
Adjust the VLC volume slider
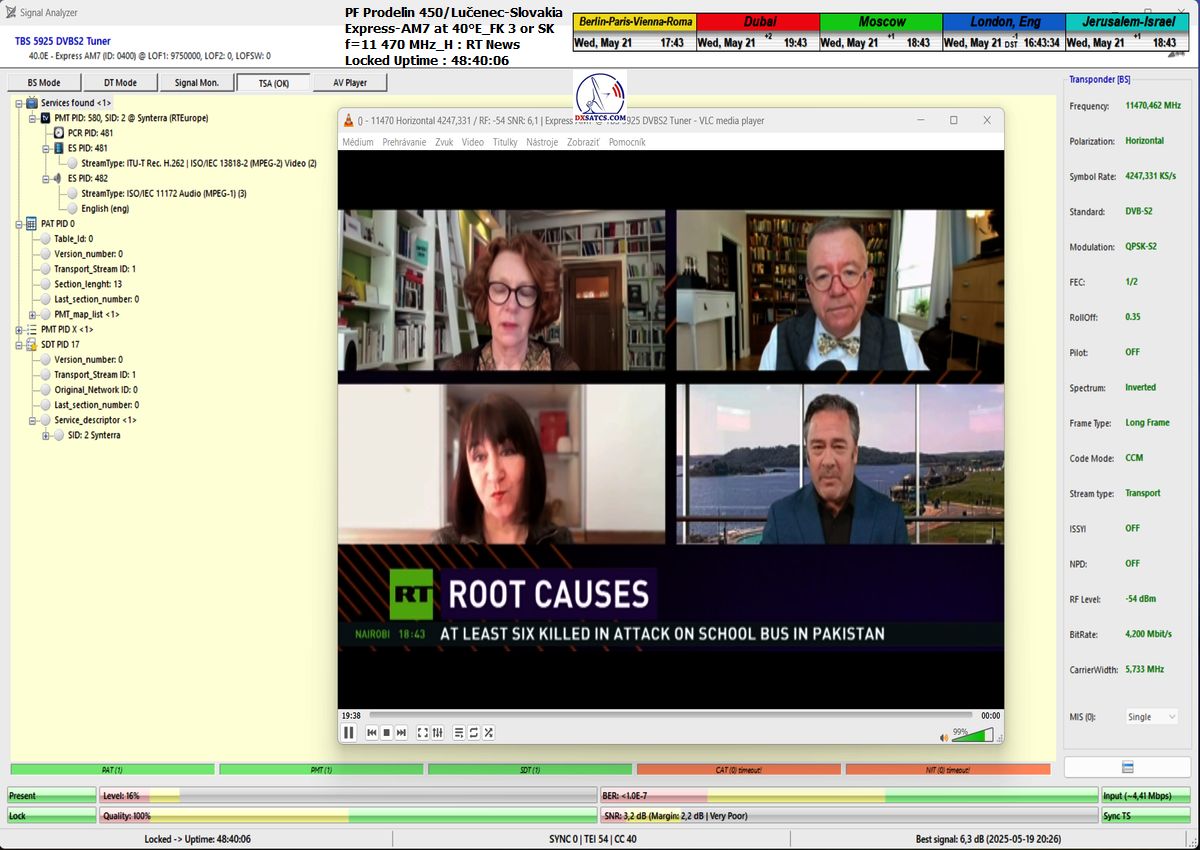[x=973, y=736]
